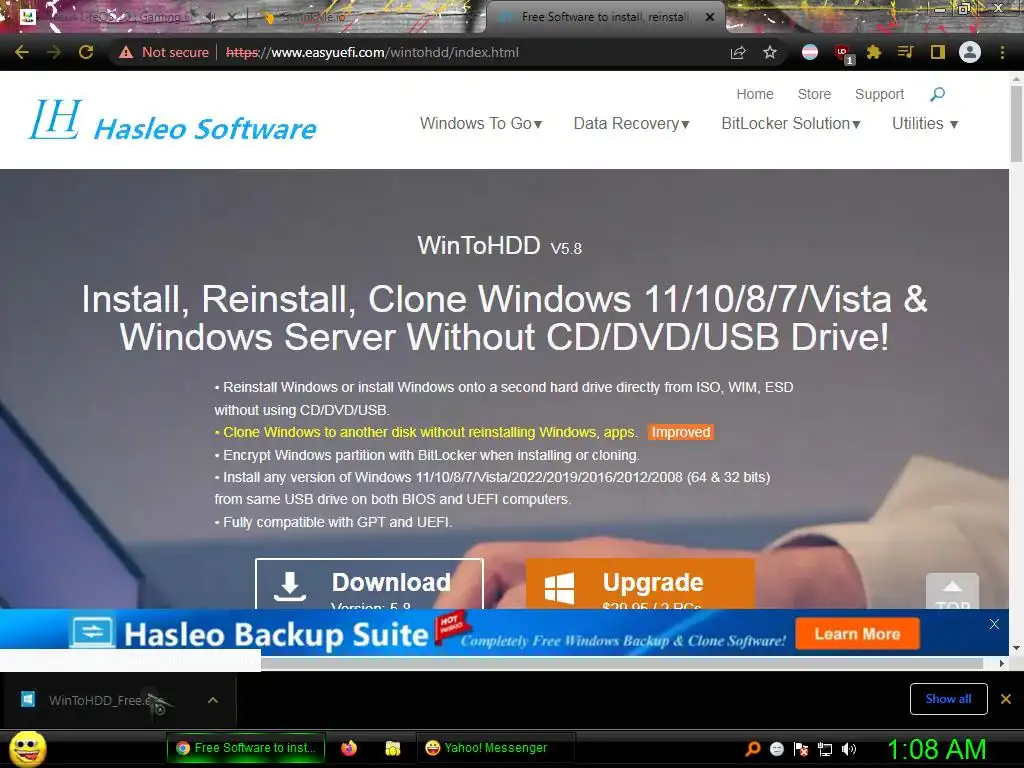Click the Download Version 5.8 button
This screenshot has height=768, width=1024.
(x=369, y=584)
